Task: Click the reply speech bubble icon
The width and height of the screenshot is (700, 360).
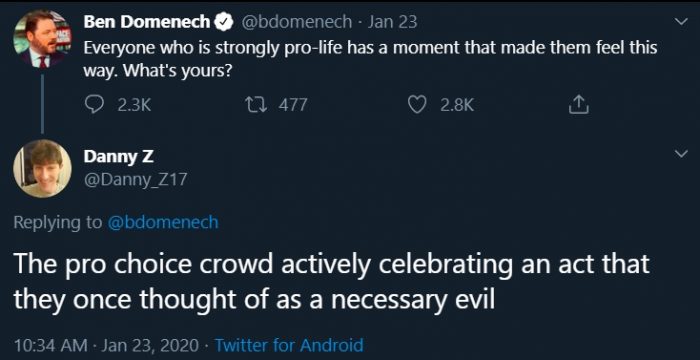Action: 93,105
